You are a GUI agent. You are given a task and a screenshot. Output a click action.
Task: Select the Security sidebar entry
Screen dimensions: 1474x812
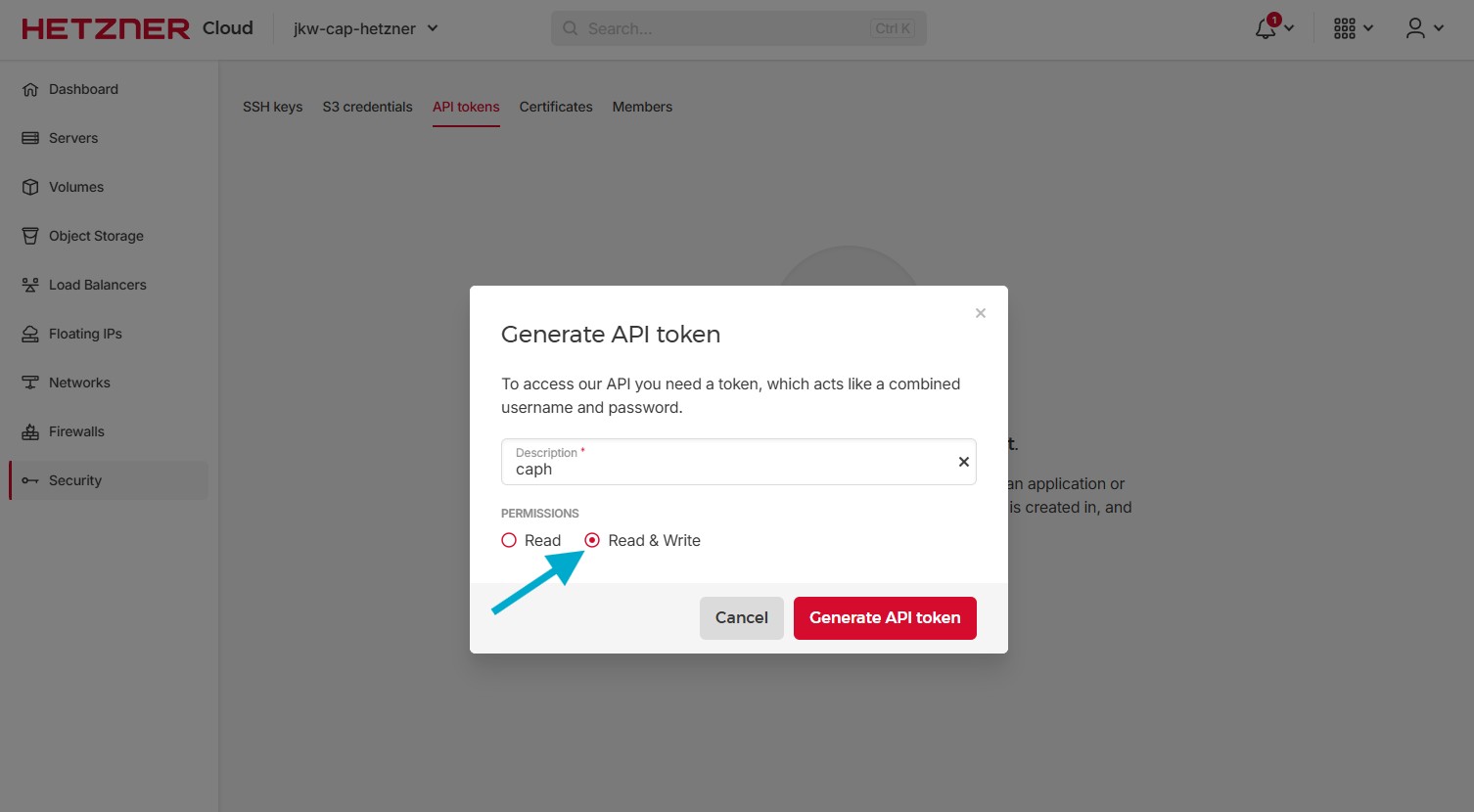[x=74, y=479]
